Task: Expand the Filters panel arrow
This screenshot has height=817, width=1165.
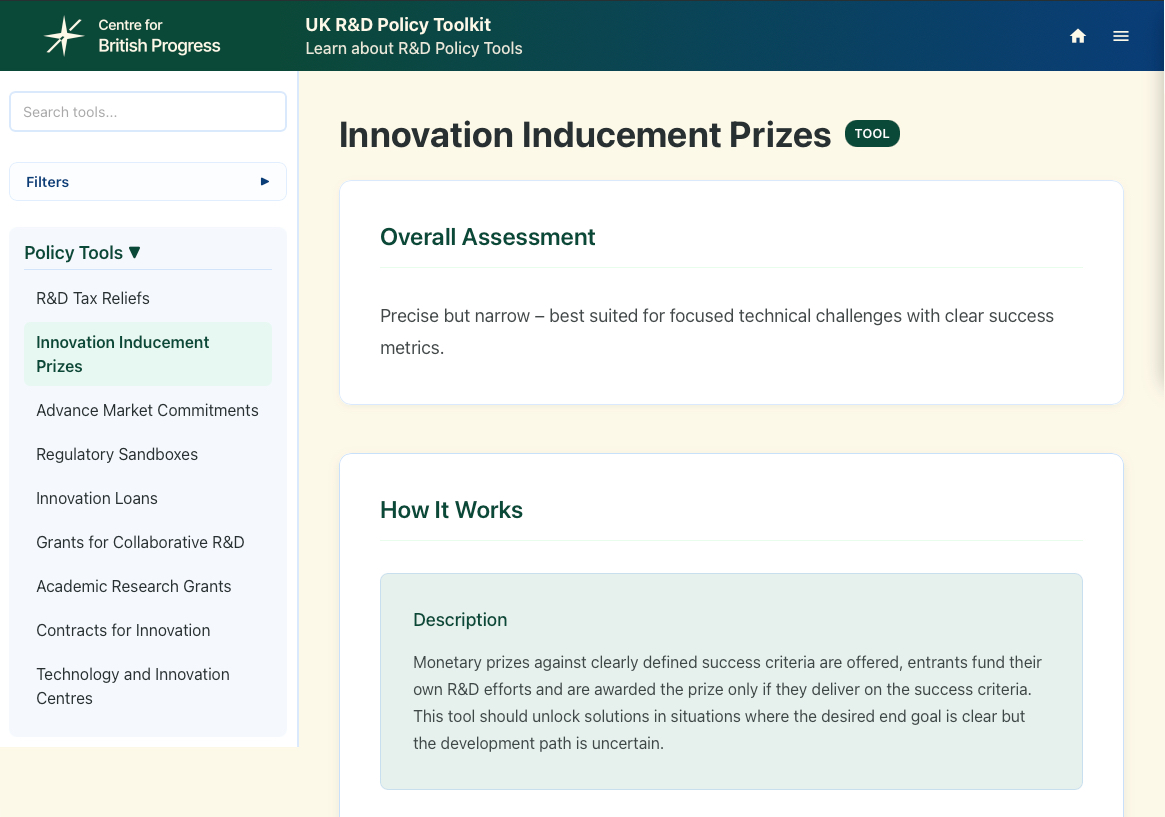Action: click(x=265, y=182)
